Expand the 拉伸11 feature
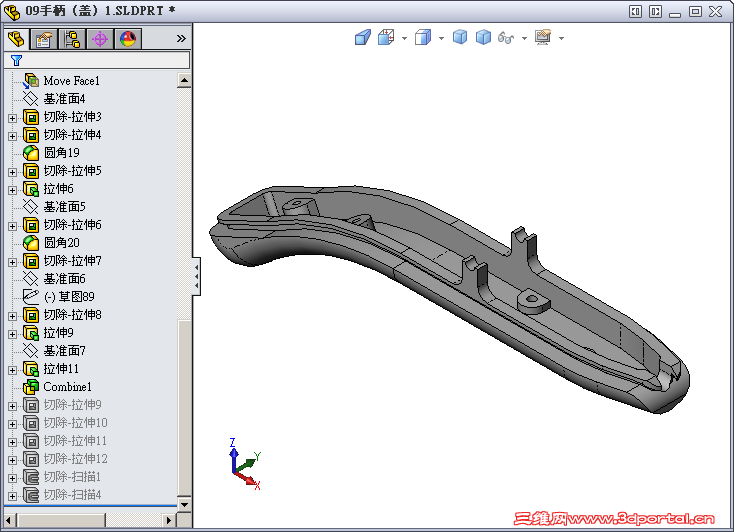734x532 pixels. click(x=13, y=370)
